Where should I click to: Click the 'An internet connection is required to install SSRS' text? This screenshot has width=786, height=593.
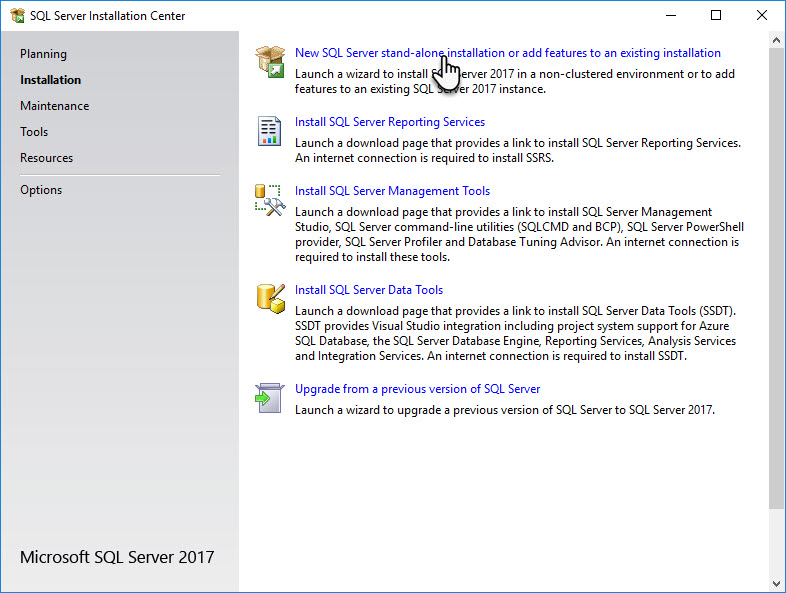424,158
